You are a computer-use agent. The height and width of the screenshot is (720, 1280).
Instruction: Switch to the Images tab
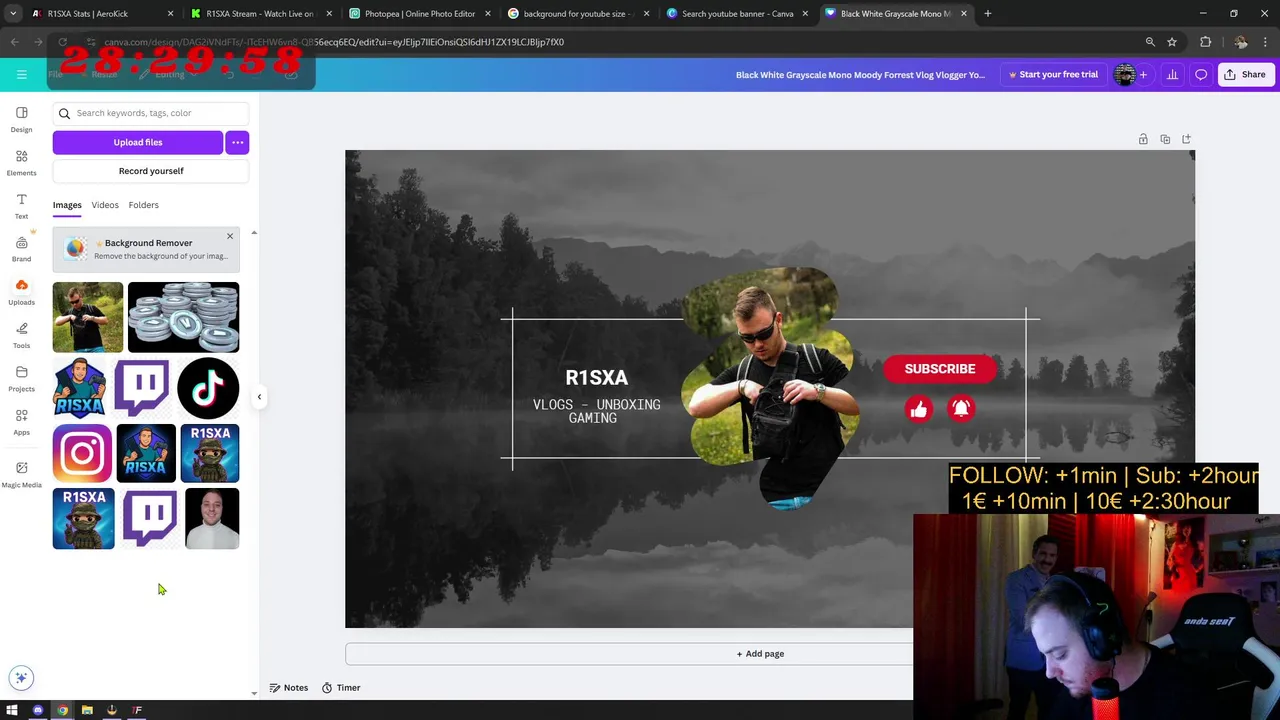click(67, 205)
